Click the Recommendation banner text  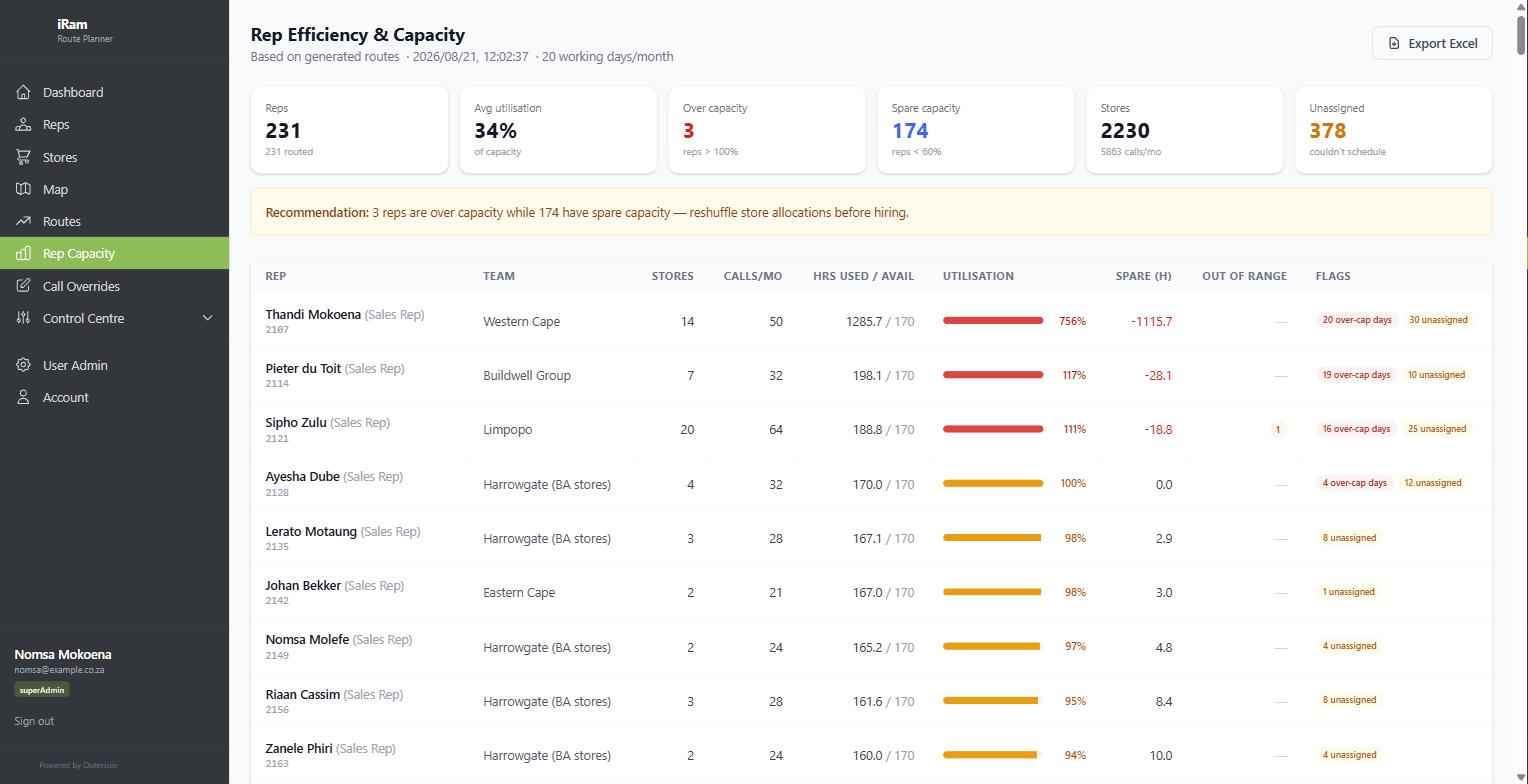[587, 212]
